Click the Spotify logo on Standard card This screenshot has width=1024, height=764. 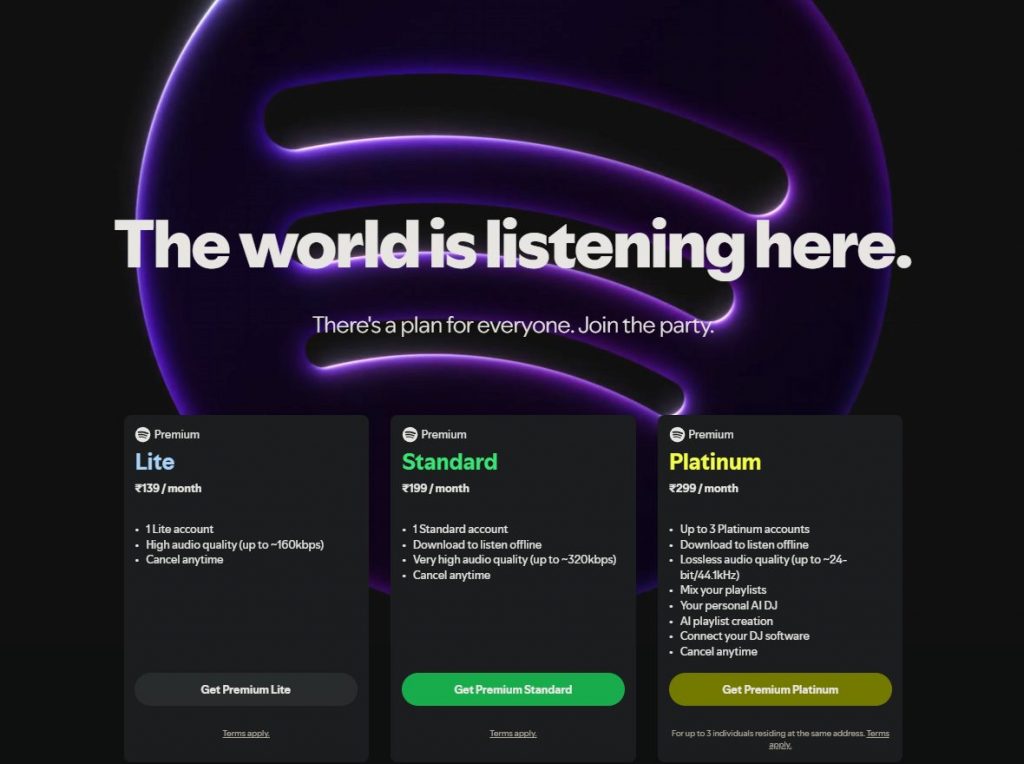coord(409,434)
